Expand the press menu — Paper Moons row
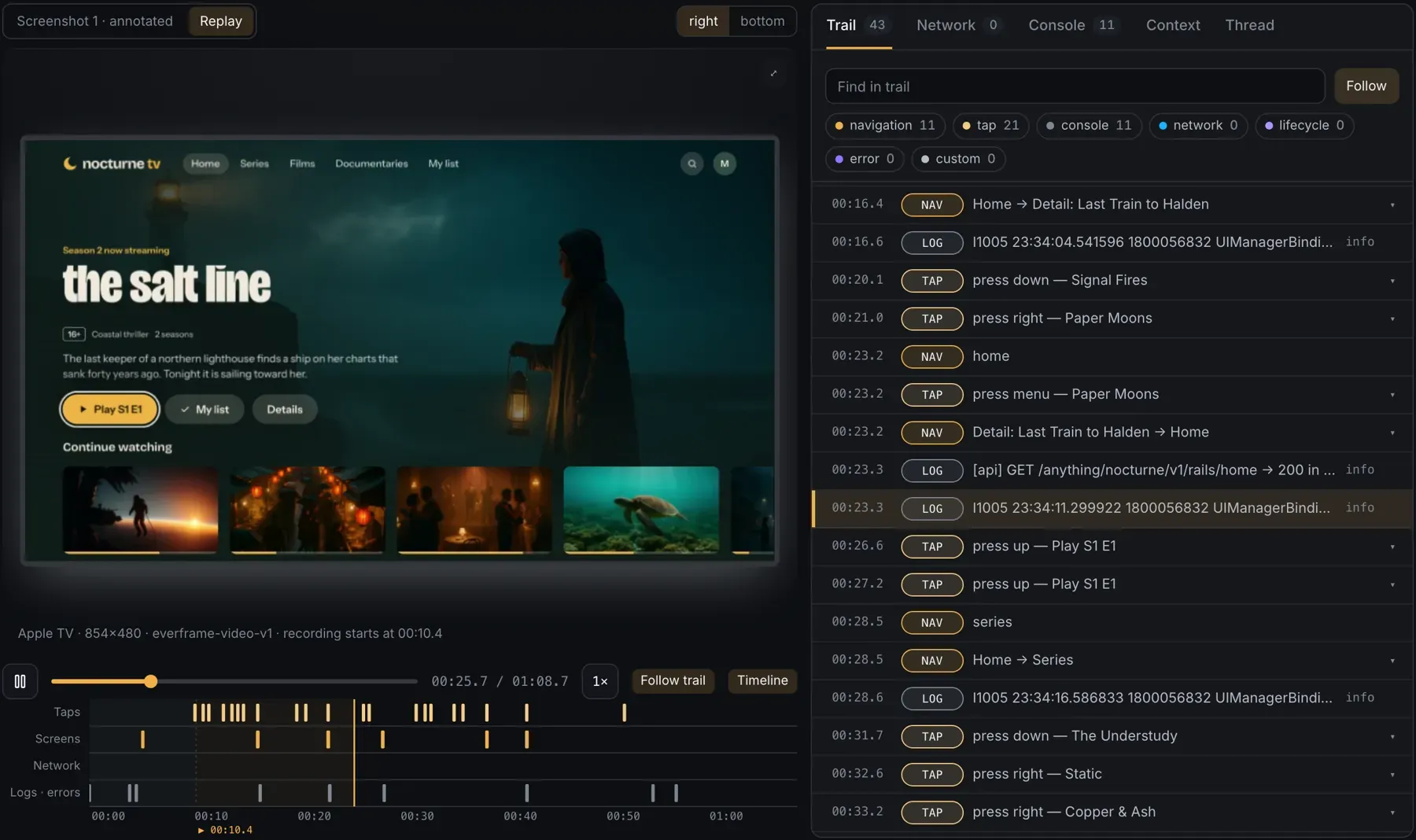 click(1392, 395)
